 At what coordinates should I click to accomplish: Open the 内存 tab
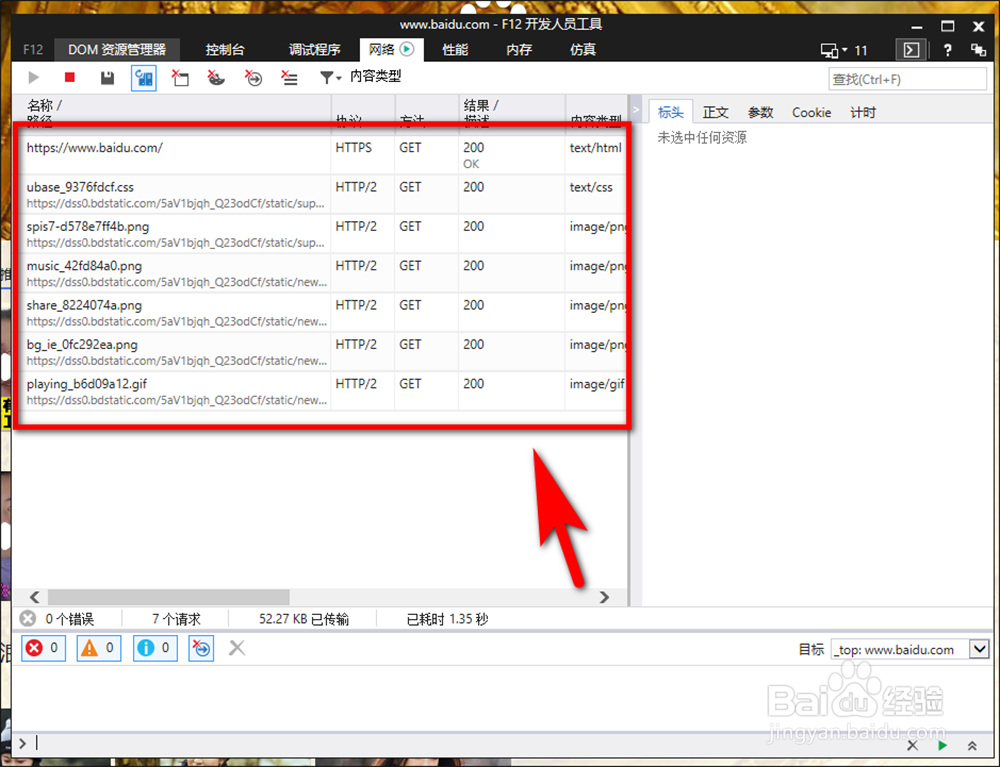pos(519,50)
